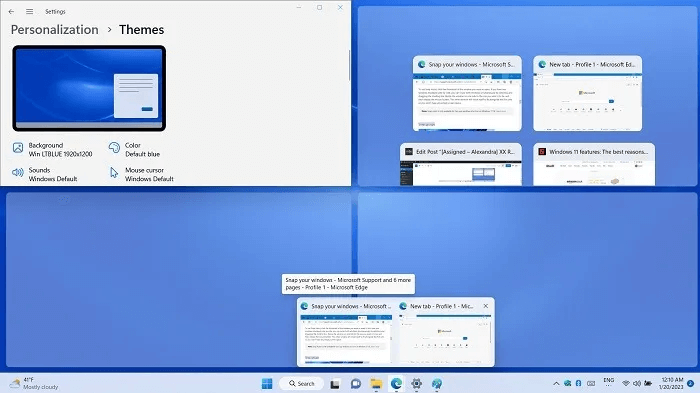
Task: Close the New tab taskbar preview
Action: tap(486, 306)
